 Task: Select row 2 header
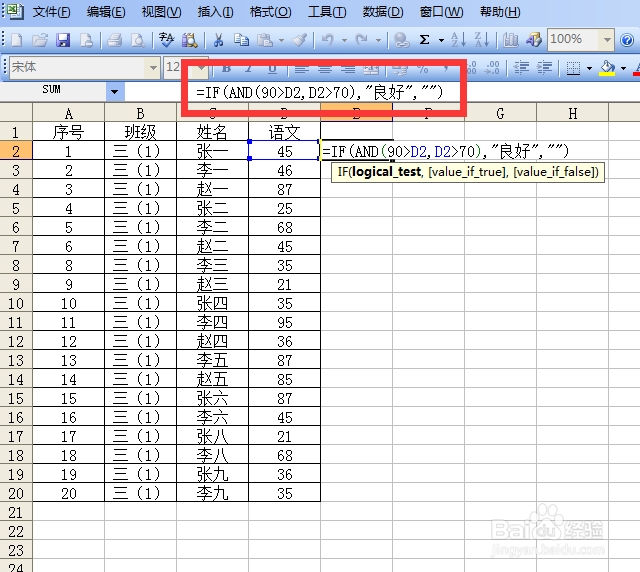[x=16, y=151]
